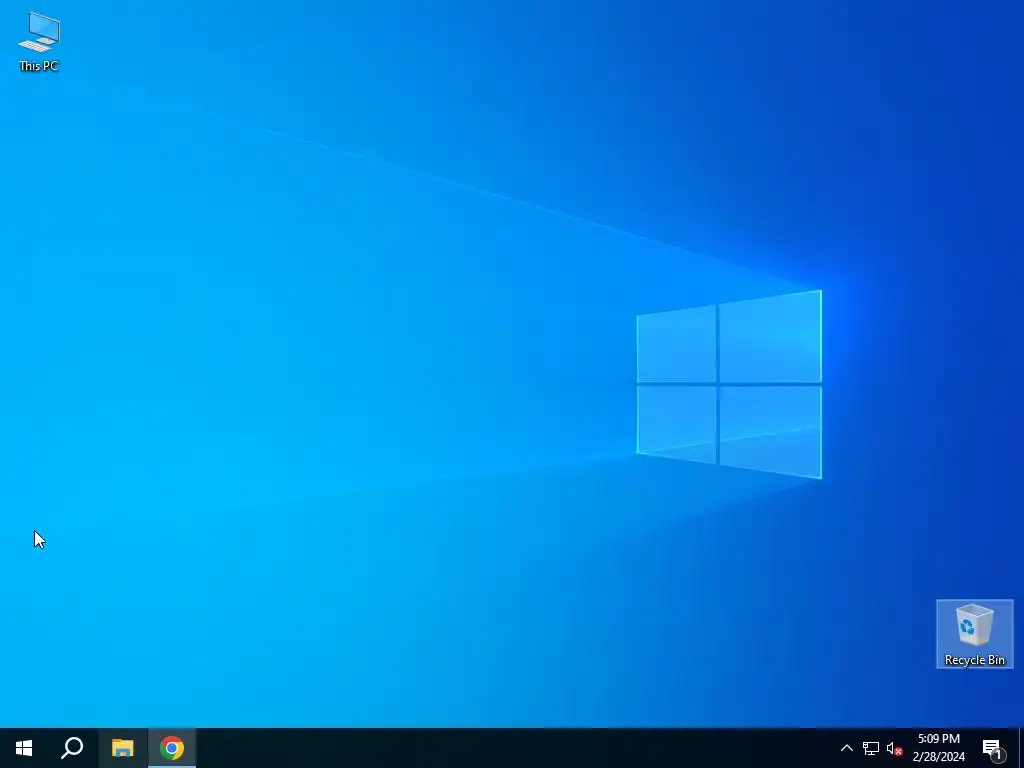
Task: Open taskbar search magnifier
Action: pyautogui.click(x=72, y=748)
